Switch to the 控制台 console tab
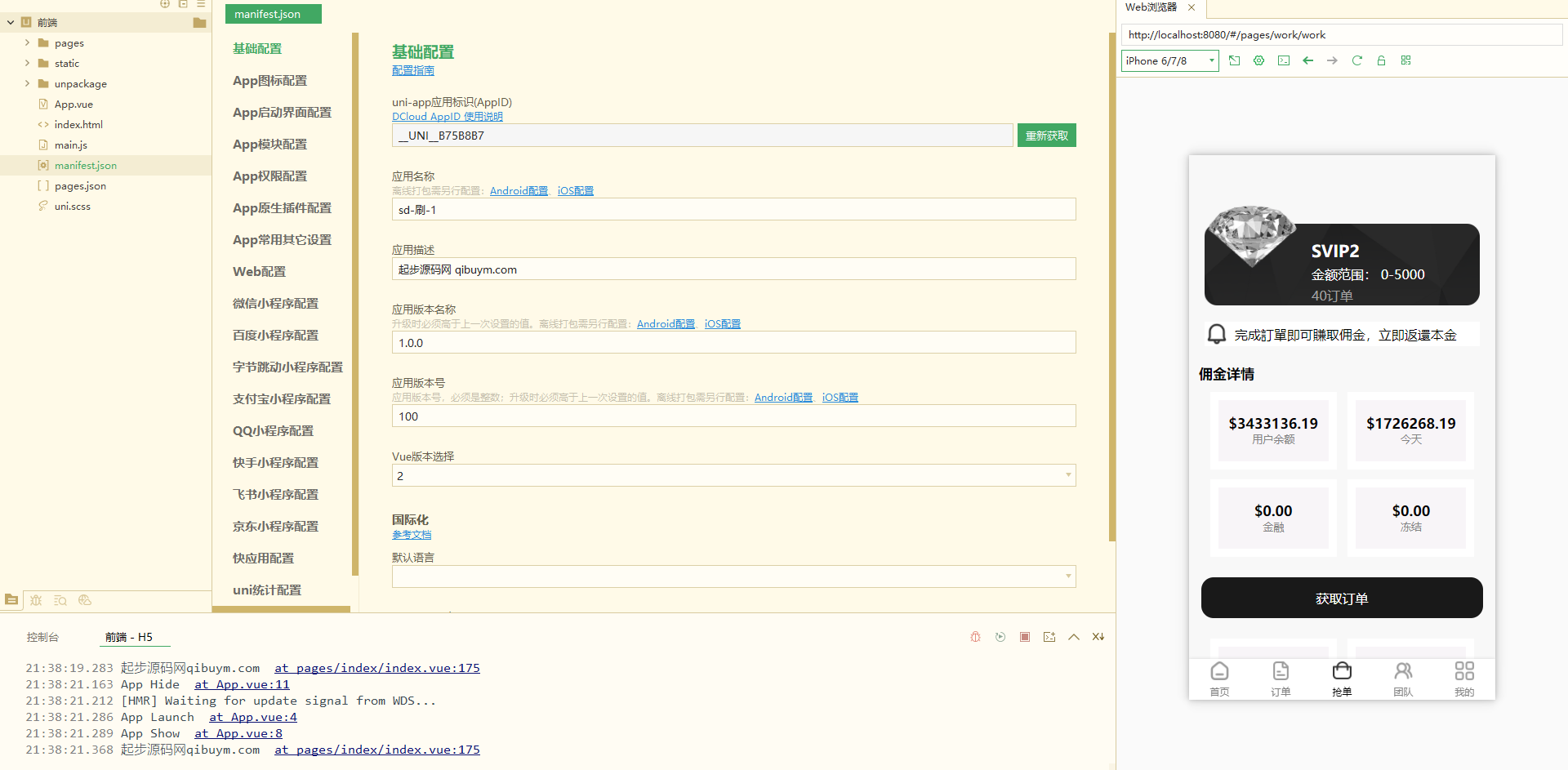Viewport: 1568px width, 770px height. tap(42, 637)
